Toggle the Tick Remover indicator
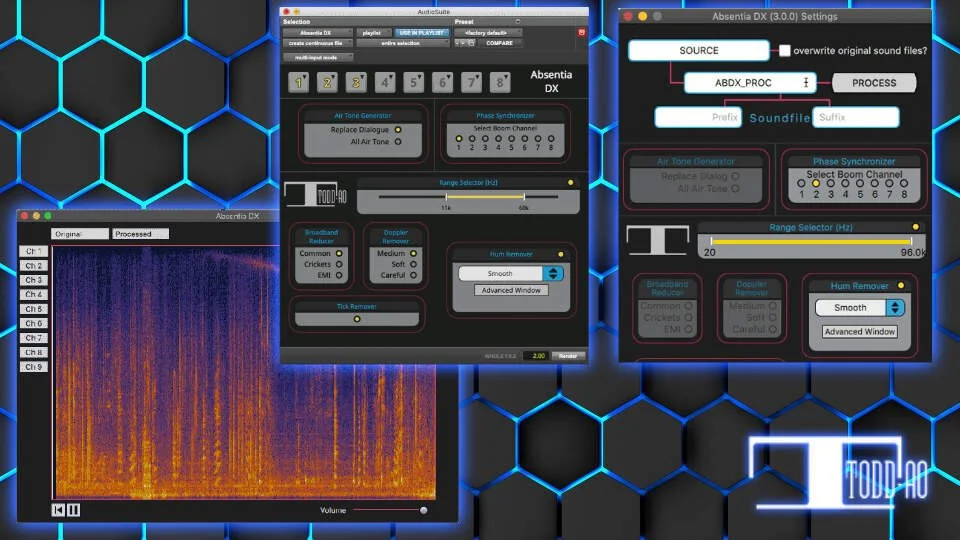The width and height of the screenshot is (960, 540). [357, 319]
